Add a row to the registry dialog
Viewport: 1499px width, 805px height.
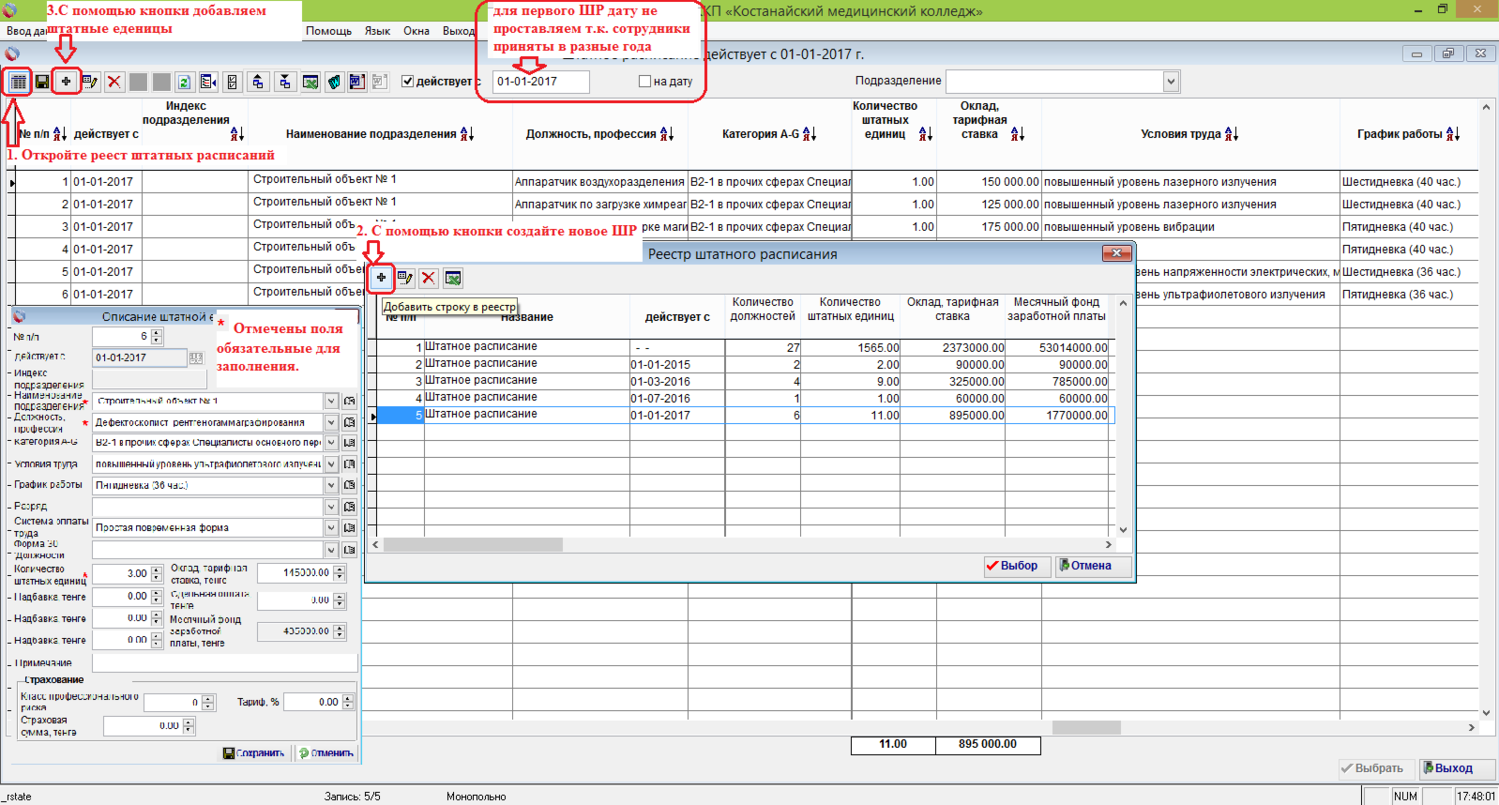[x=381, y=278]
